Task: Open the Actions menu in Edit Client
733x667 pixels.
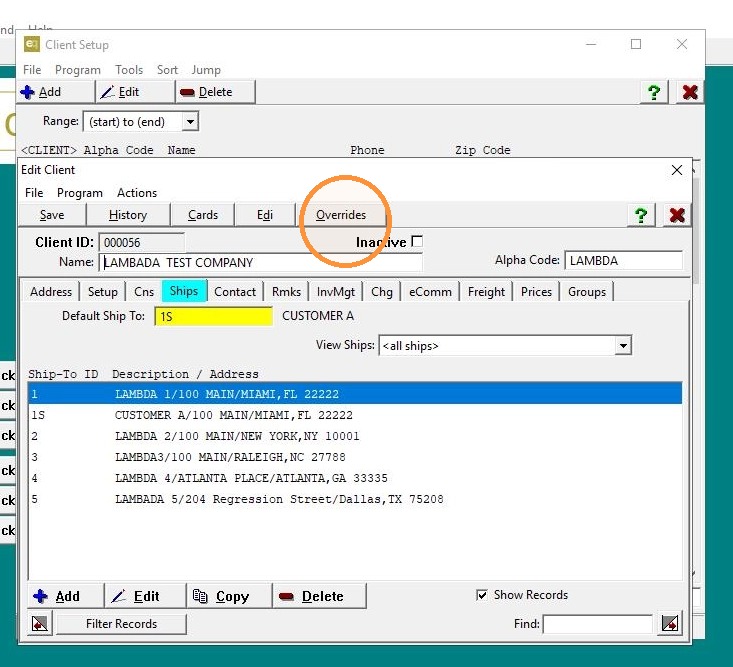Action: coord(137,193)
